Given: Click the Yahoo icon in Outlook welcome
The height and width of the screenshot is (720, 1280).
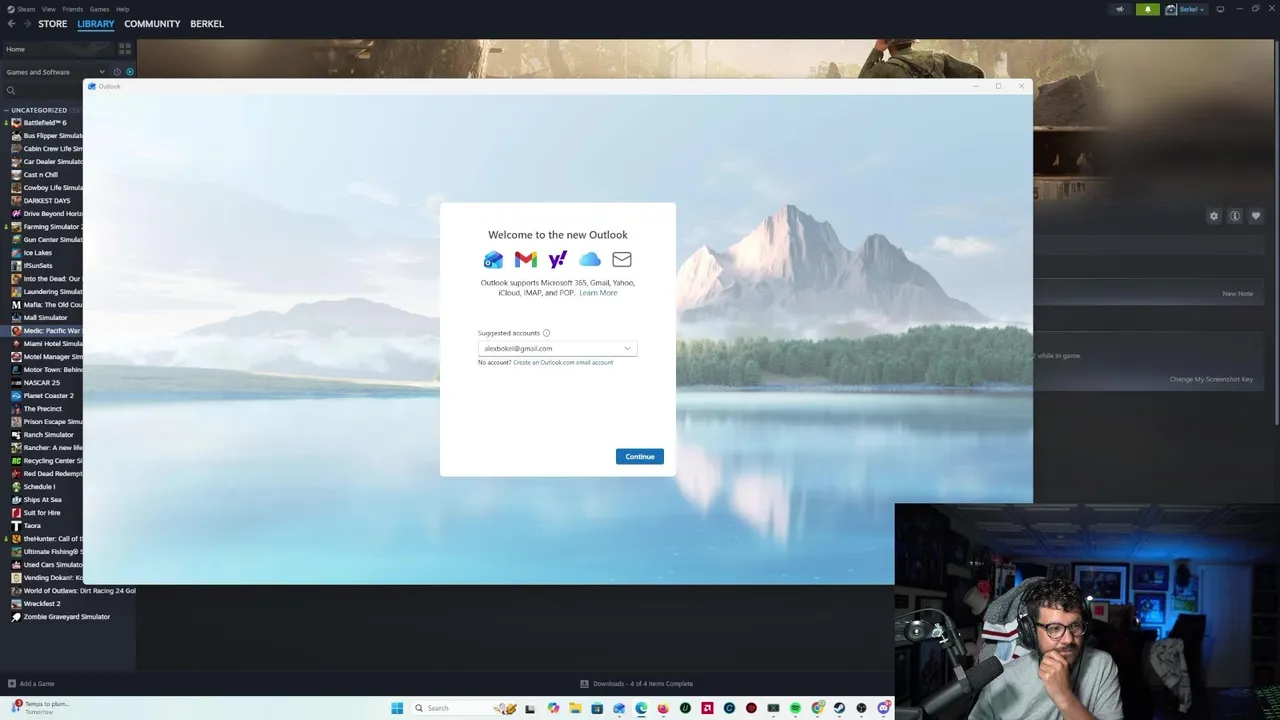Looking at the screenshot, I should coord(558,259).
